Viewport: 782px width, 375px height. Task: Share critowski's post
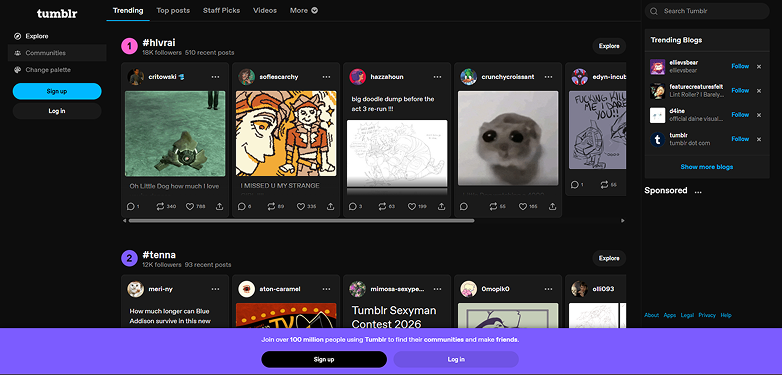(219, 206)
